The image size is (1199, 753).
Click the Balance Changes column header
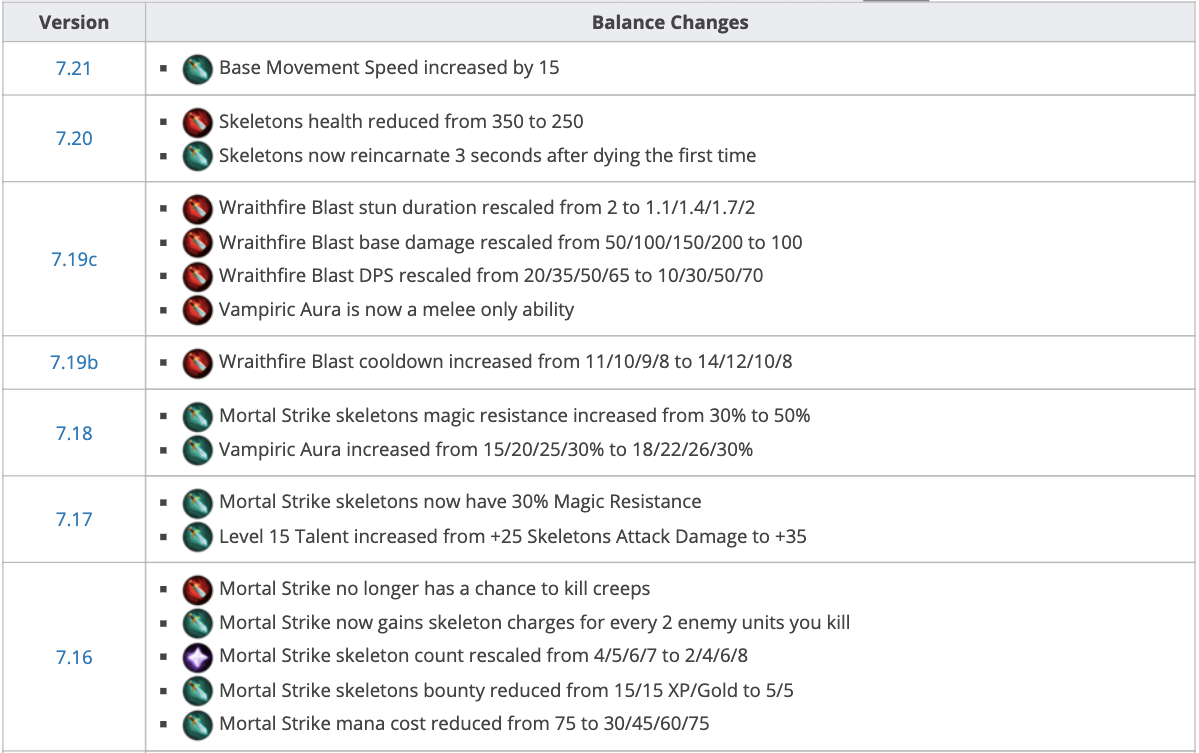click(x=670, y=22)
